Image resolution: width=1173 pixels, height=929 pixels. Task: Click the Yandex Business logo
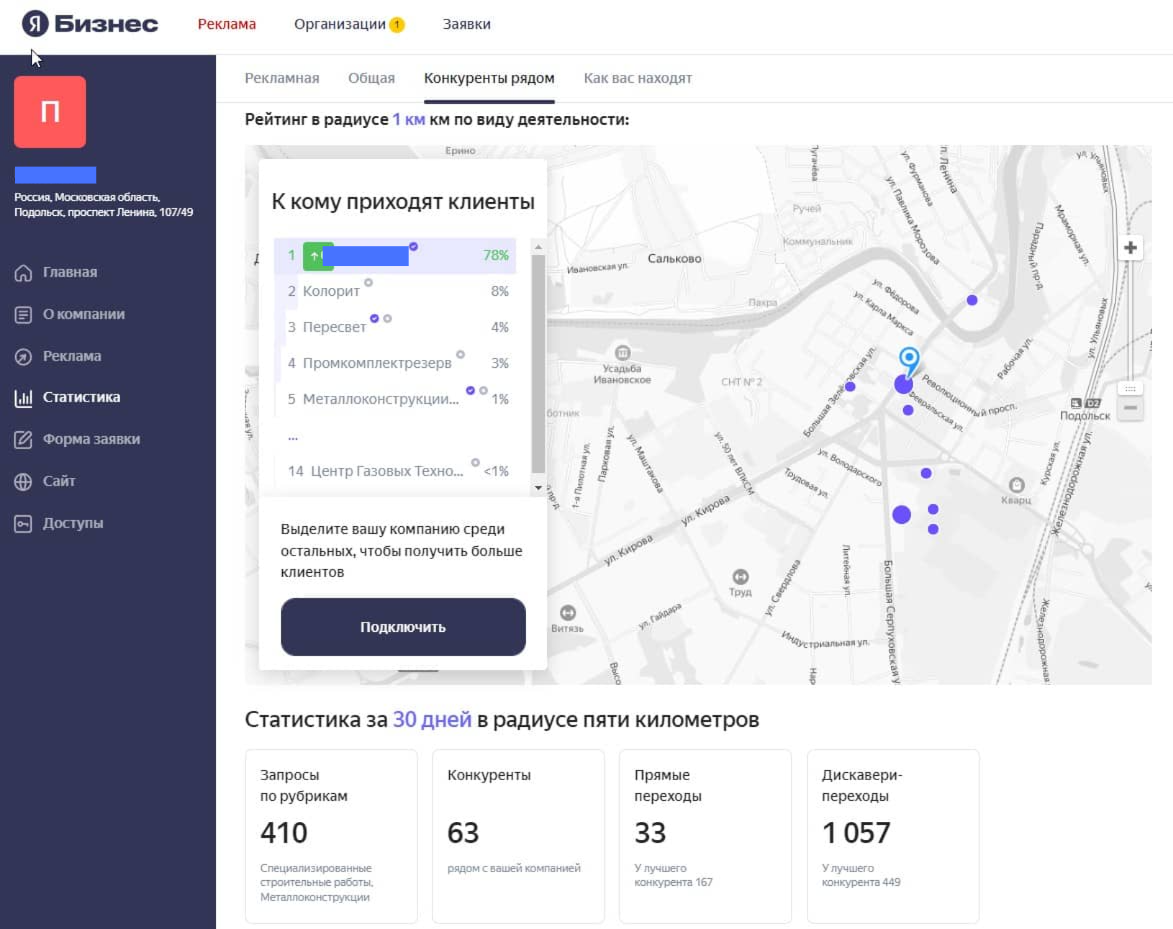[90, 24]
